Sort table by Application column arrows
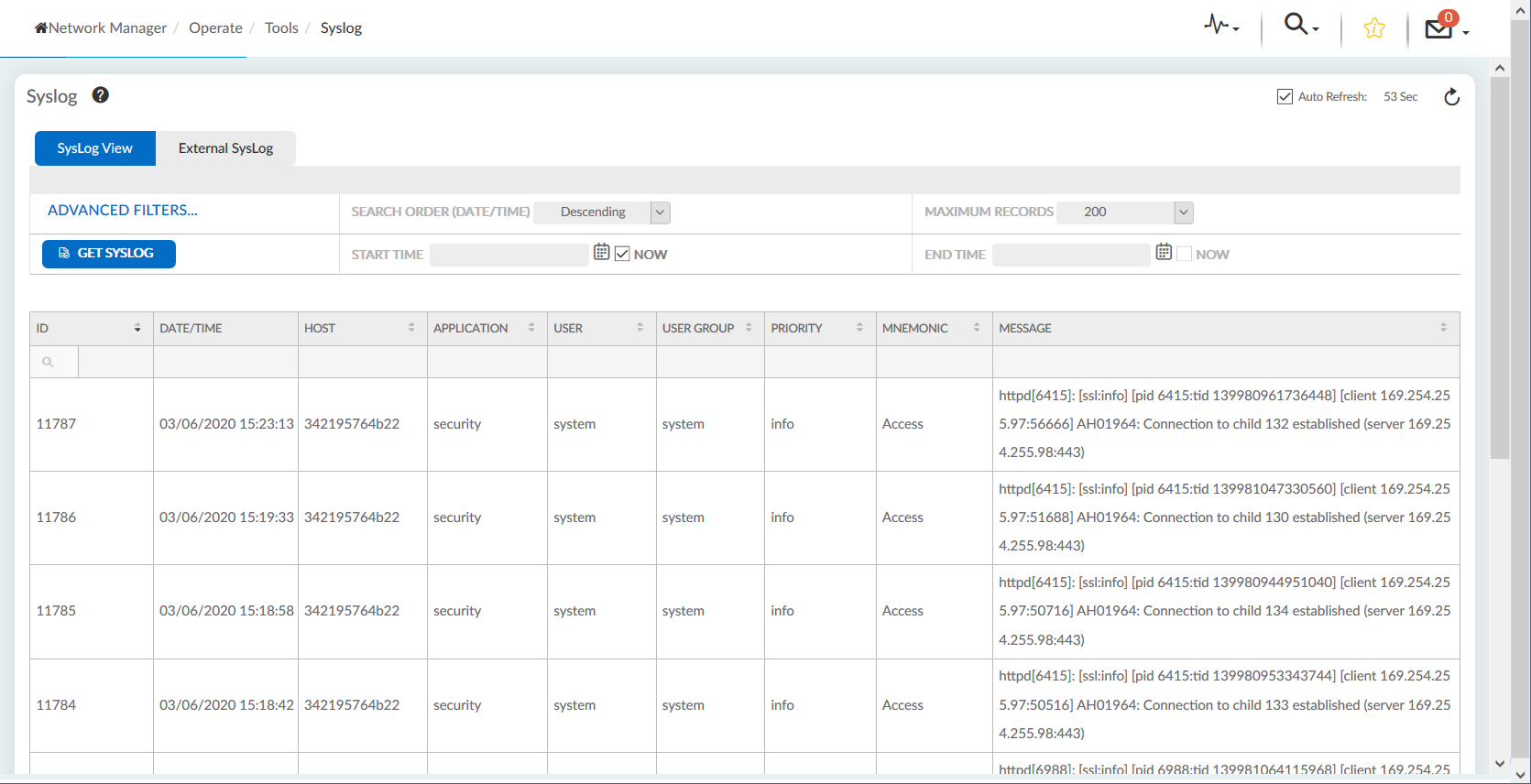Viewport: 1531px width, 784px height. [x=531, y=328]
